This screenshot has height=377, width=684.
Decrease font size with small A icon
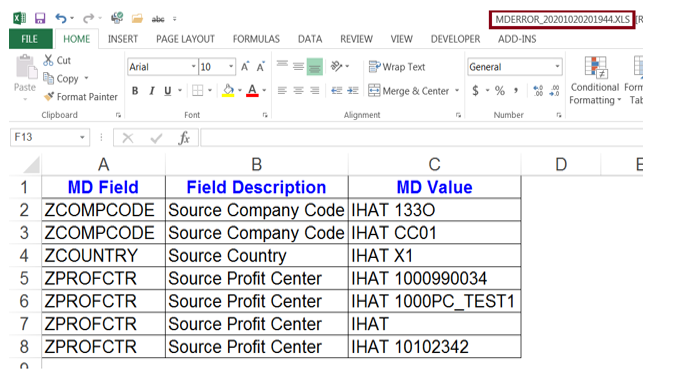pos(260,67)
